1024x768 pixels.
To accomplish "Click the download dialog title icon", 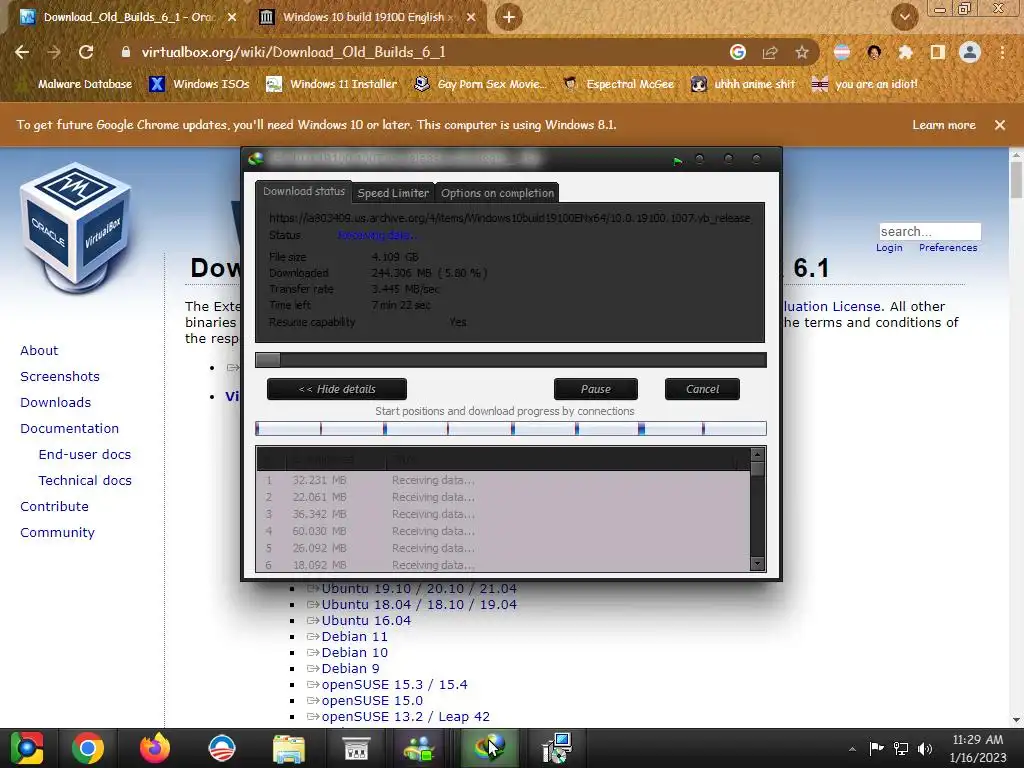I will pos(256,159).
